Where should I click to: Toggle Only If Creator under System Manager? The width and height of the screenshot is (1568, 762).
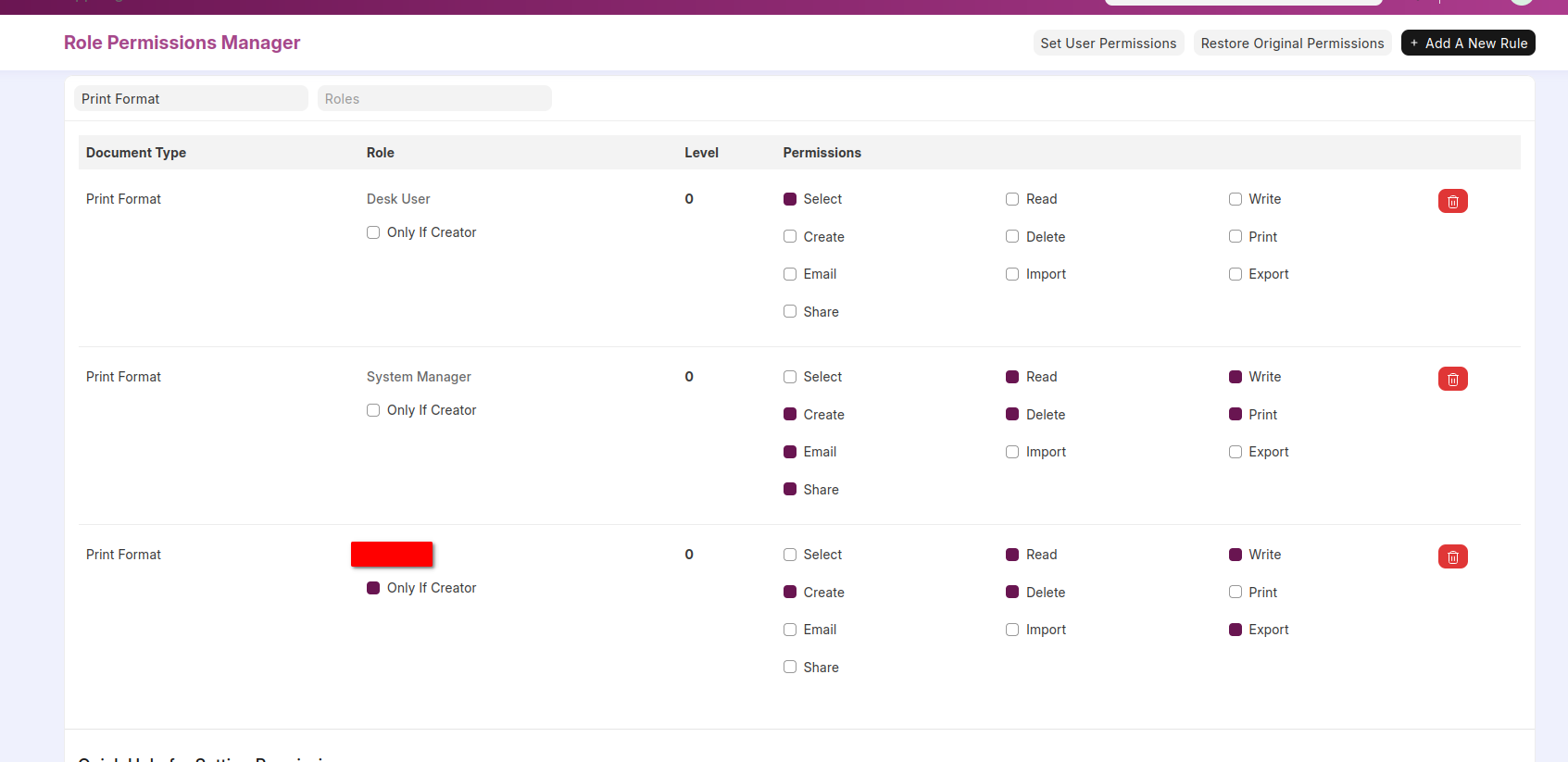point(373,410)
